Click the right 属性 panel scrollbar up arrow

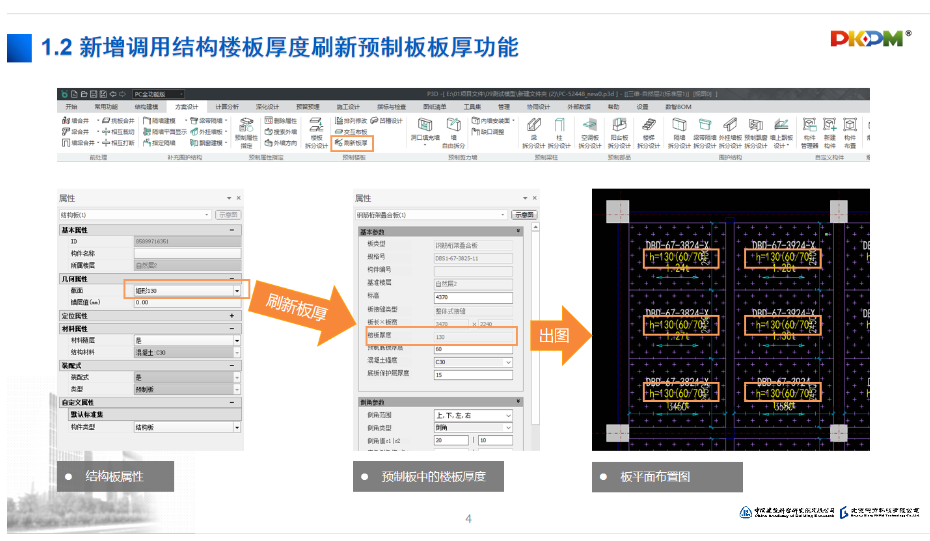point(535,228)
